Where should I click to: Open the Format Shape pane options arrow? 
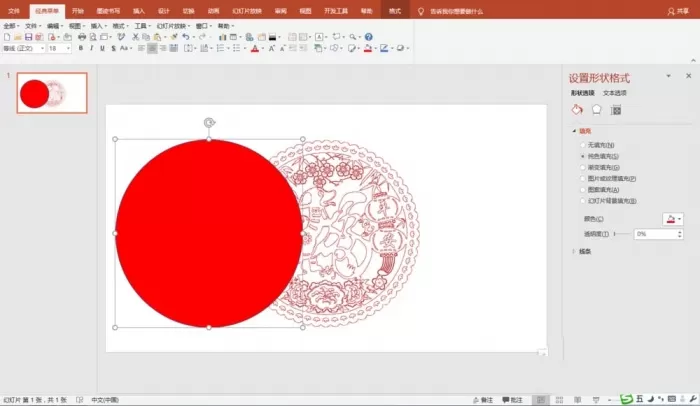[x=668, y=76]
